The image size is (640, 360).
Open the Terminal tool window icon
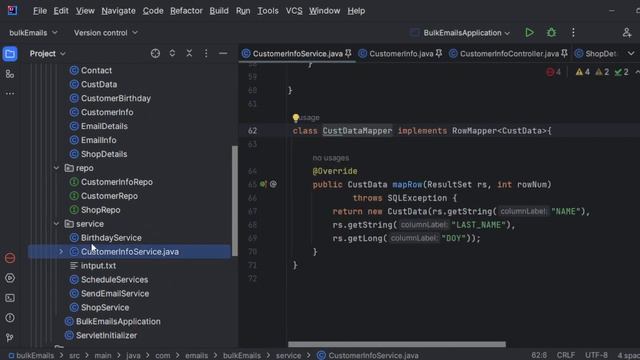click(x=10, y=298)
